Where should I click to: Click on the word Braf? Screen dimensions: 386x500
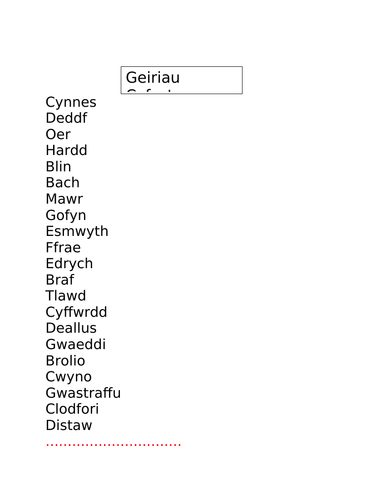[60, 280]
